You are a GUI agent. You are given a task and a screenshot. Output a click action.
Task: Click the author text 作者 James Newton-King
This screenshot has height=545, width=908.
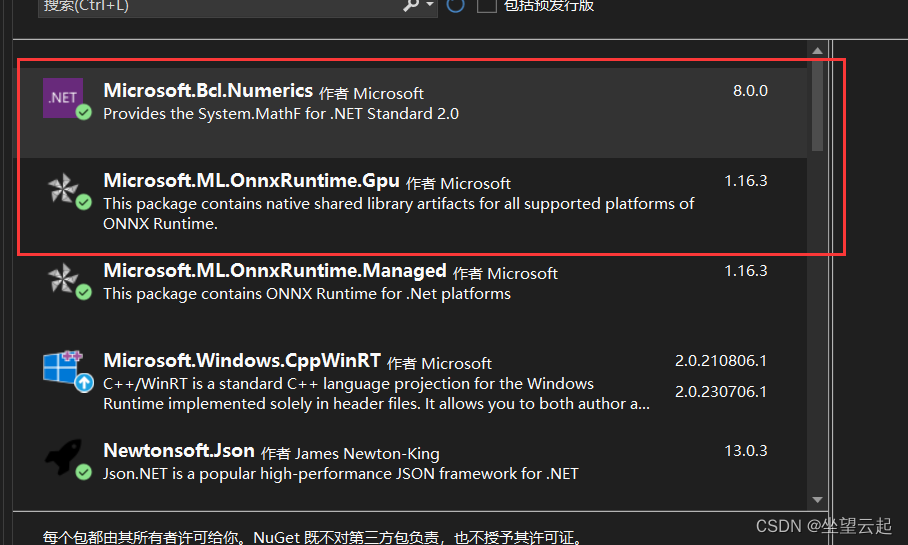point(350,453)
